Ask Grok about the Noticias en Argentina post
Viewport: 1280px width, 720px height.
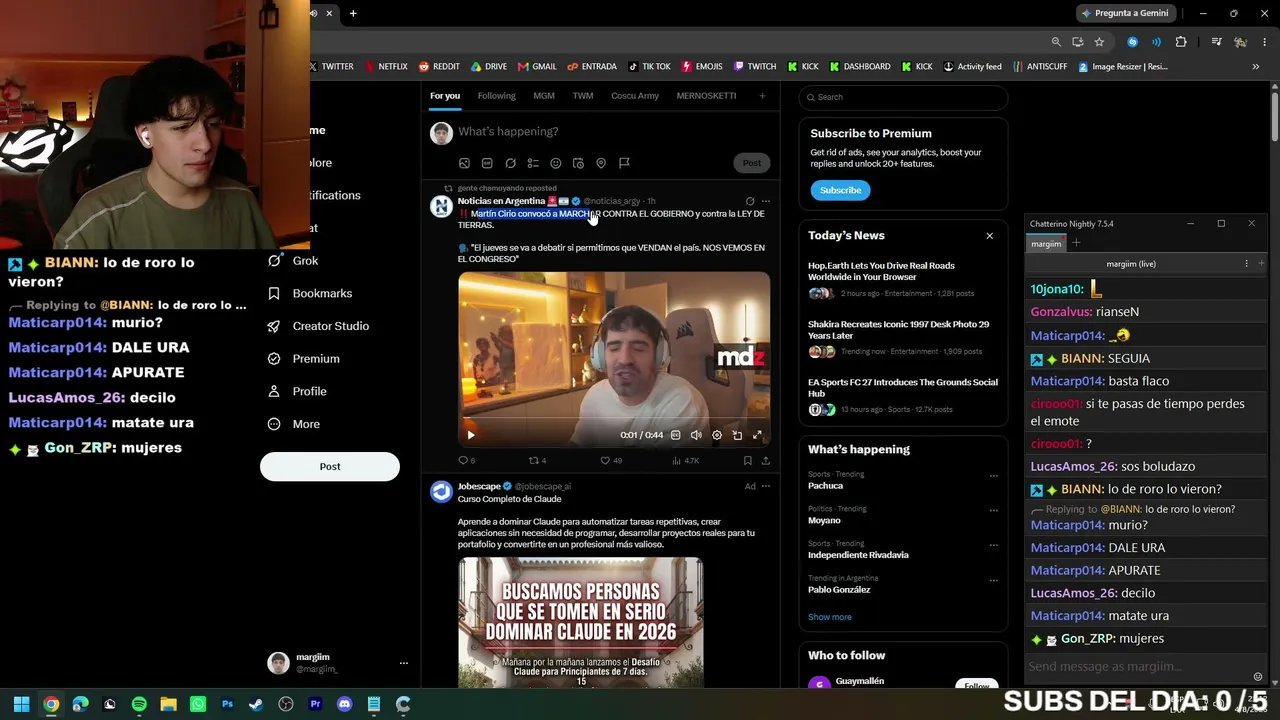750,201
